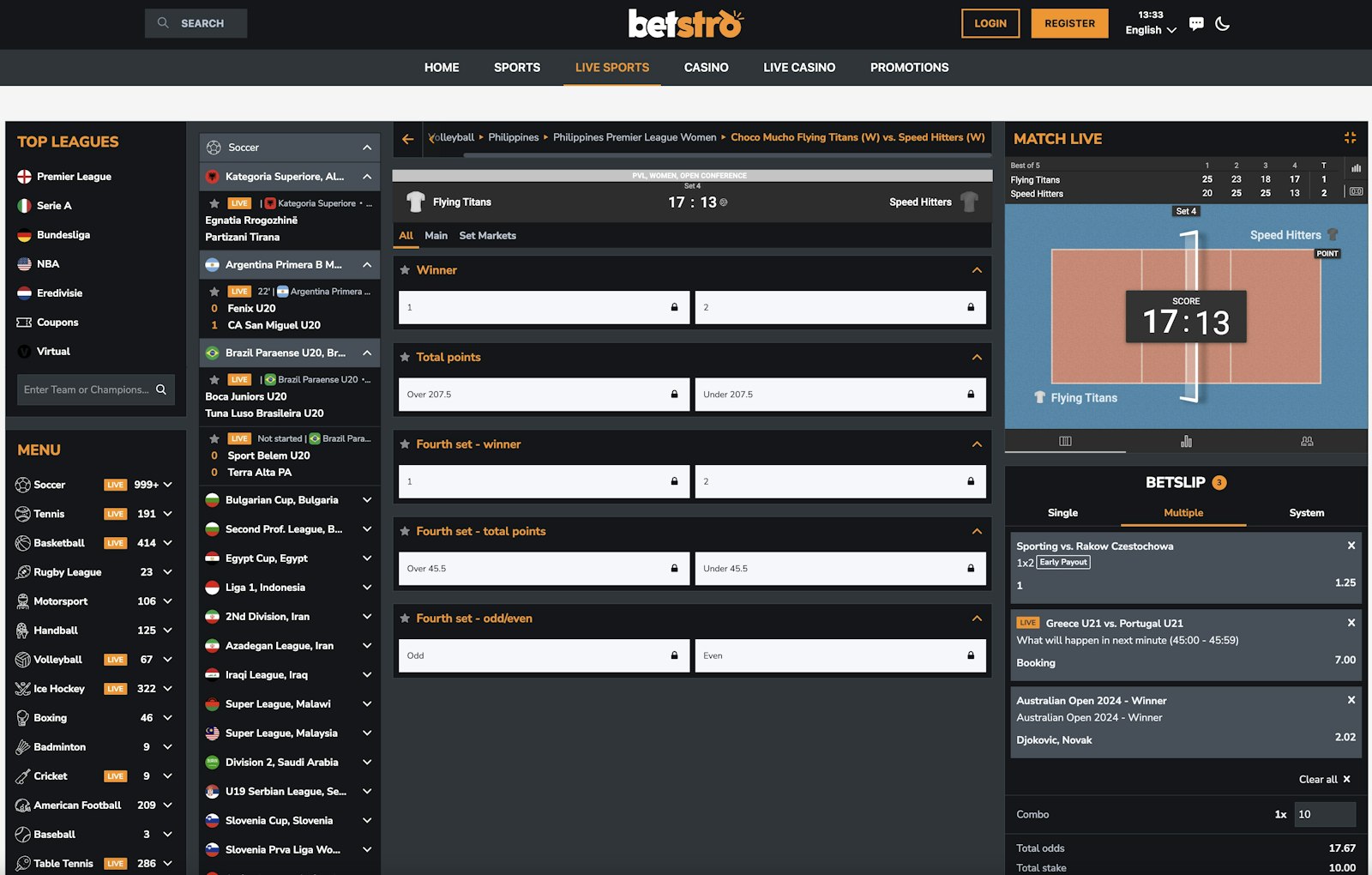The image size is (1372, 875).
Task: Remove Sporting vs. Rakow Czestochowa bet
Action: pyautogui.click(x=1351, y=546)
